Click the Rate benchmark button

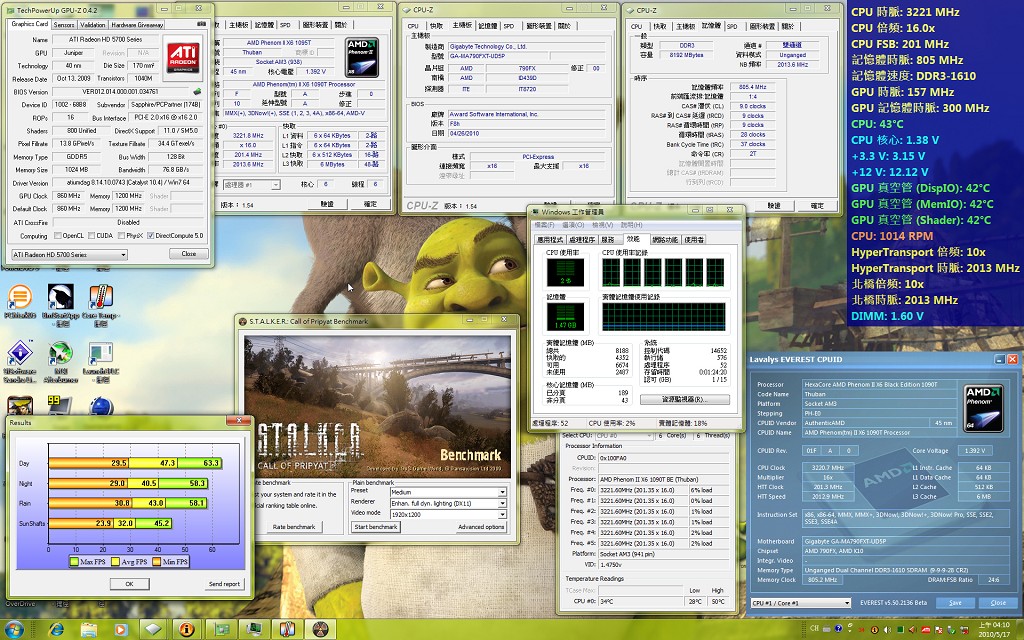pyautogui.click(x=294, y=527)
